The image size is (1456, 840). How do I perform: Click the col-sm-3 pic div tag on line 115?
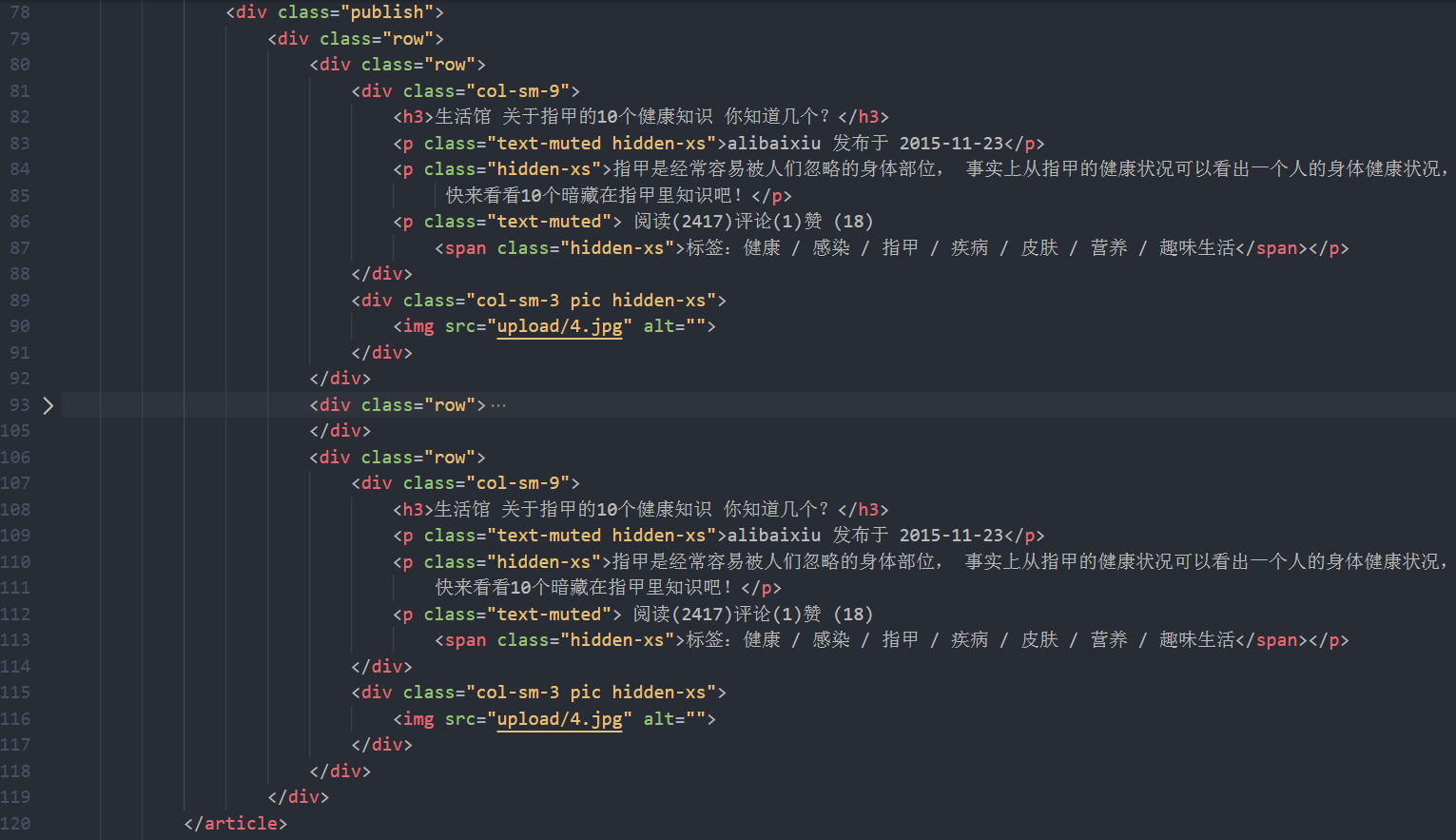click(539, 693)
